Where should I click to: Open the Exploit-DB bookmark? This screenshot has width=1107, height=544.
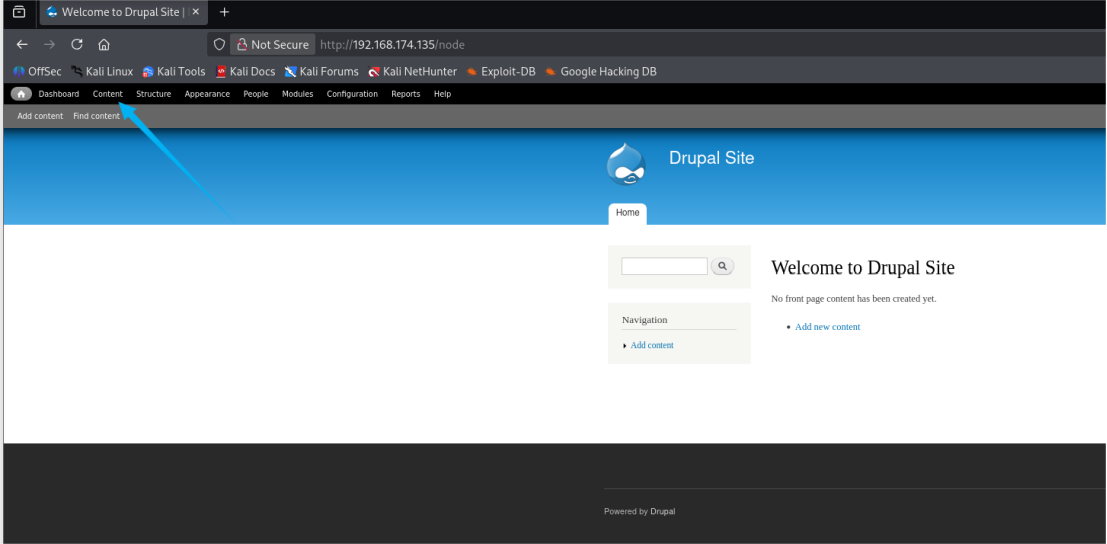(501, 71)
